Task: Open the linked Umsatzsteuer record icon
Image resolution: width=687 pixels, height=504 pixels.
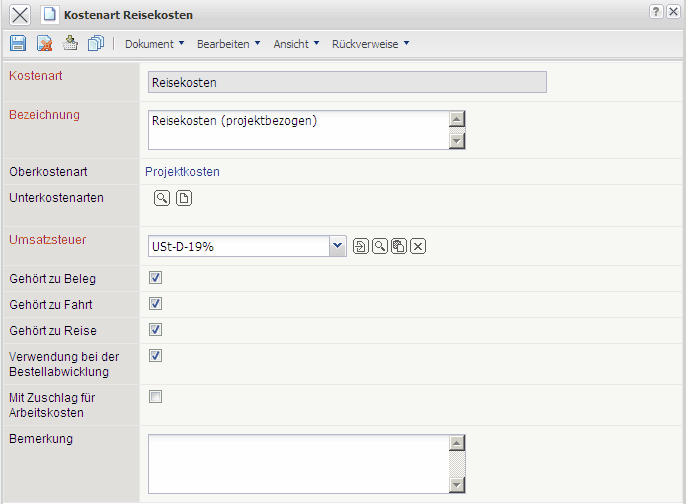Action: (x=361, y=246)
